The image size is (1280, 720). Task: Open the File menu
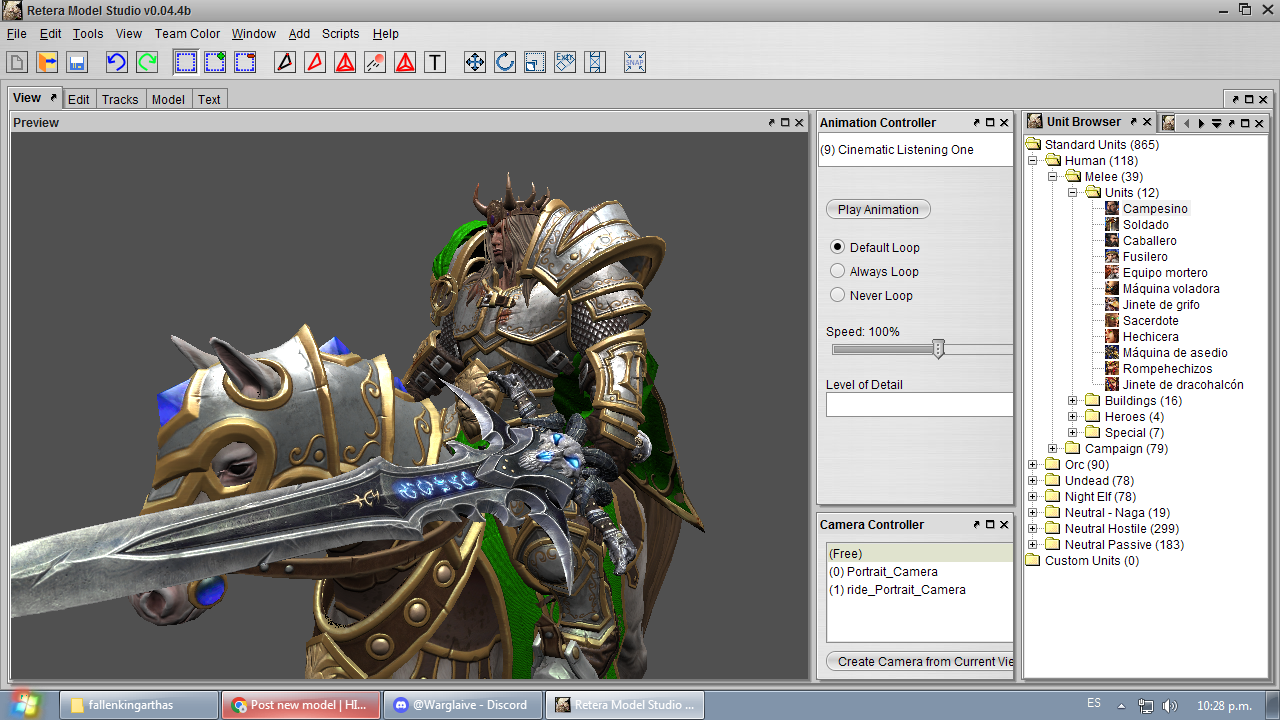click(x=16, y=33)
